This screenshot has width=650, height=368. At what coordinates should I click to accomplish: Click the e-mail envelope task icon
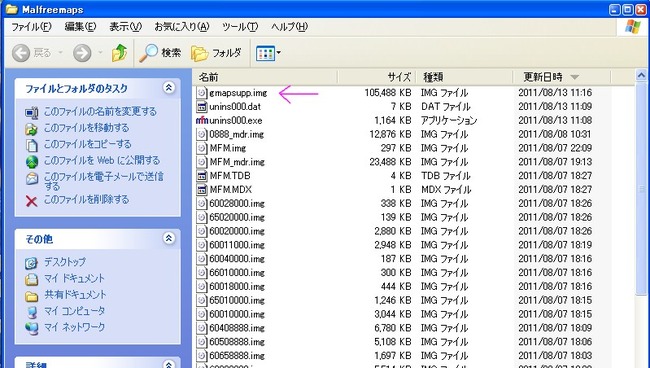click(32, 179)
